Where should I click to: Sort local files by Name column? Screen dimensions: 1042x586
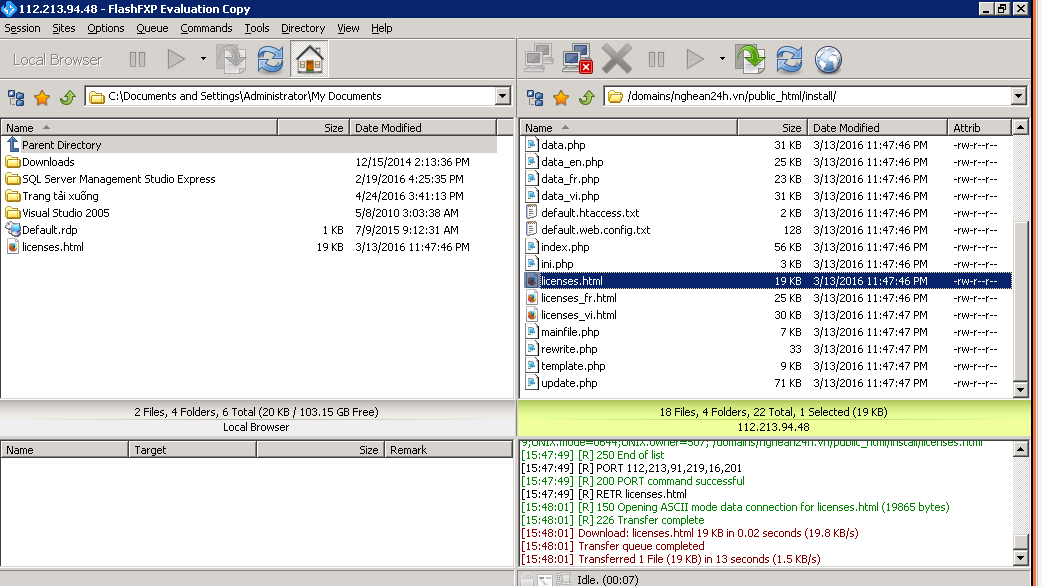point(140,128)
